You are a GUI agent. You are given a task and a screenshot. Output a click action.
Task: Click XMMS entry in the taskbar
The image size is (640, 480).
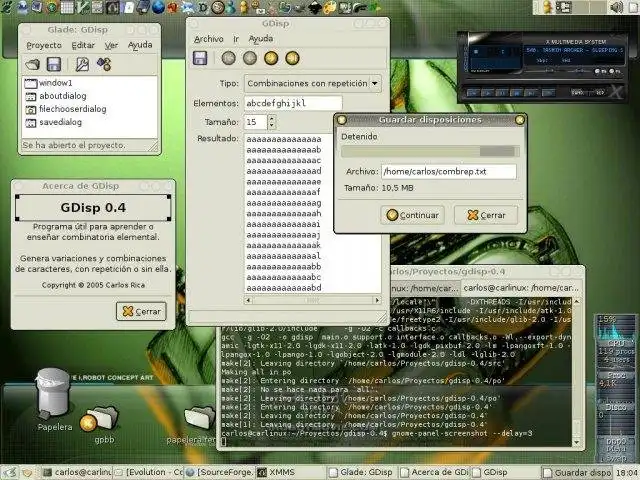292,472
